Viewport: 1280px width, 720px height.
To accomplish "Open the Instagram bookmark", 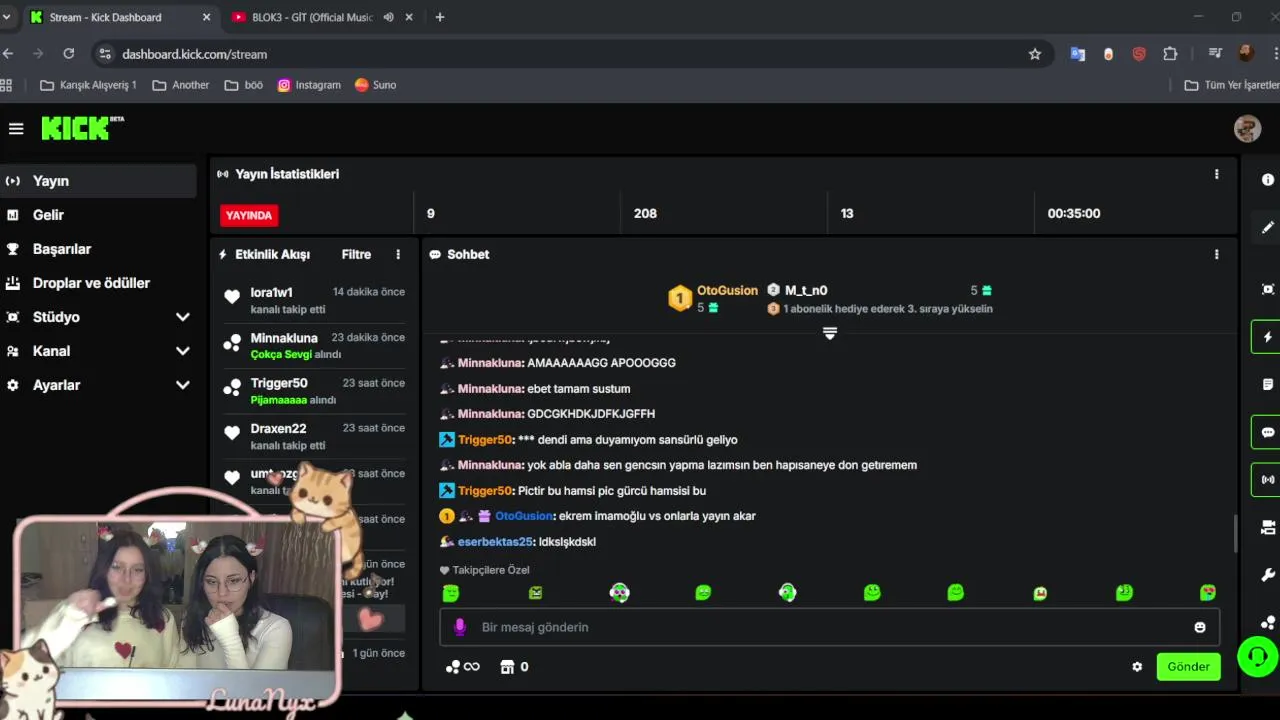I will click(x=309, y=85).
